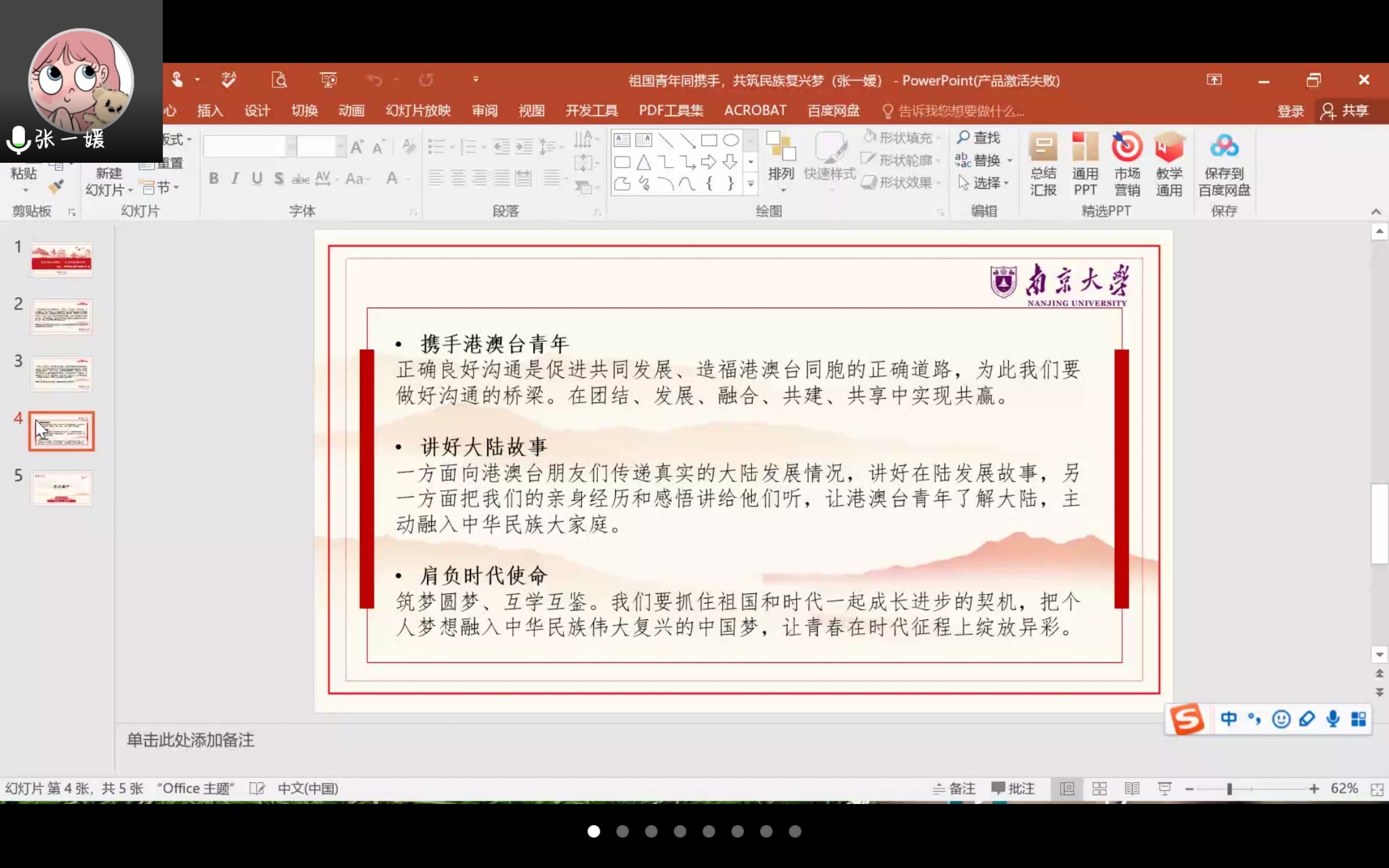Select slide 2 thumbnail in slide panel
This screenshot has width=1389, height=868.
click(x=62, y=317)
